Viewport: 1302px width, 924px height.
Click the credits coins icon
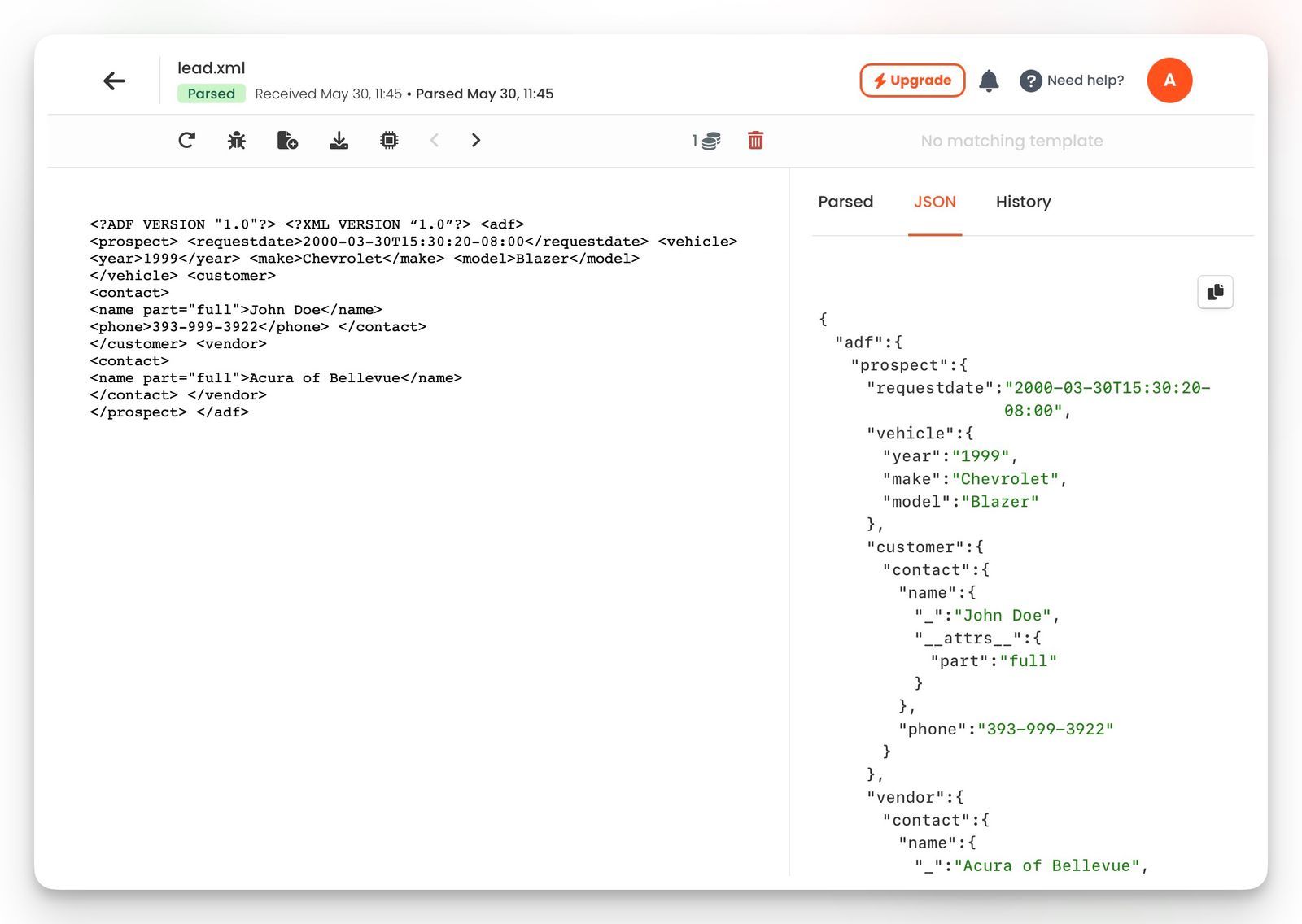coord(710,141)
